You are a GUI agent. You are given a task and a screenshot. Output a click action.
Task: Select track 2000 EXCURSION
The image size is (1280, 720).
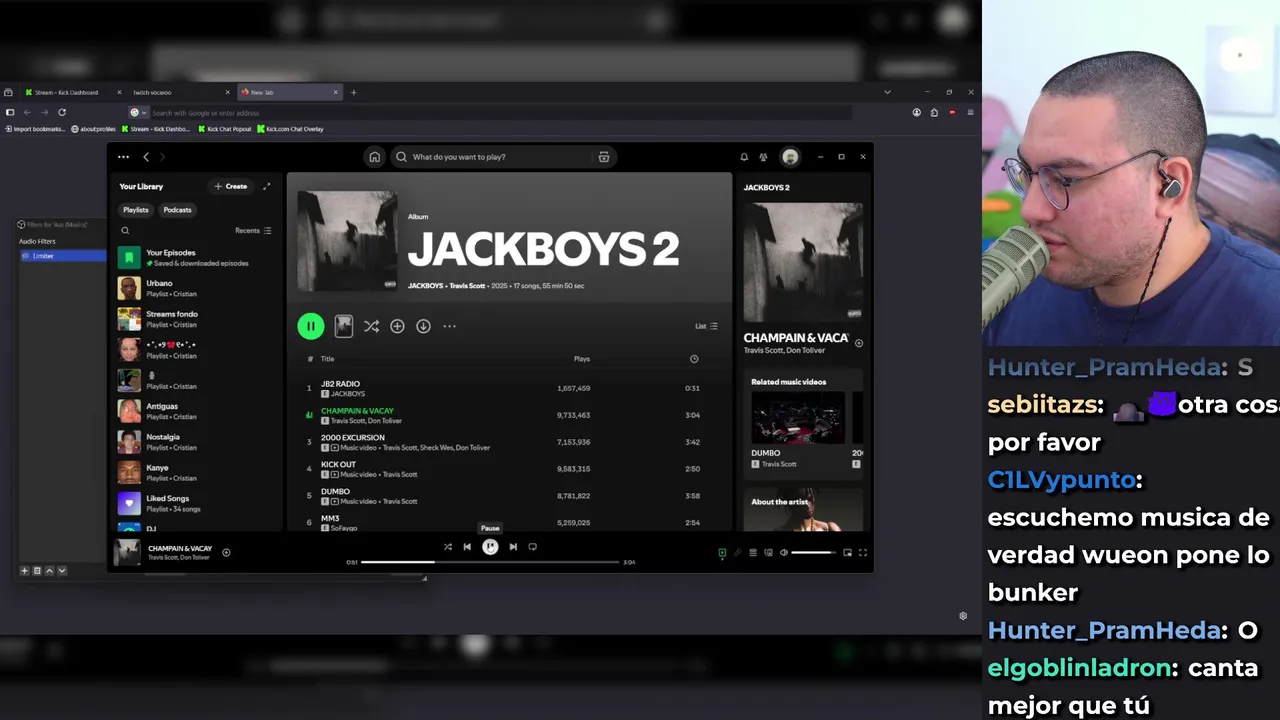508,442
